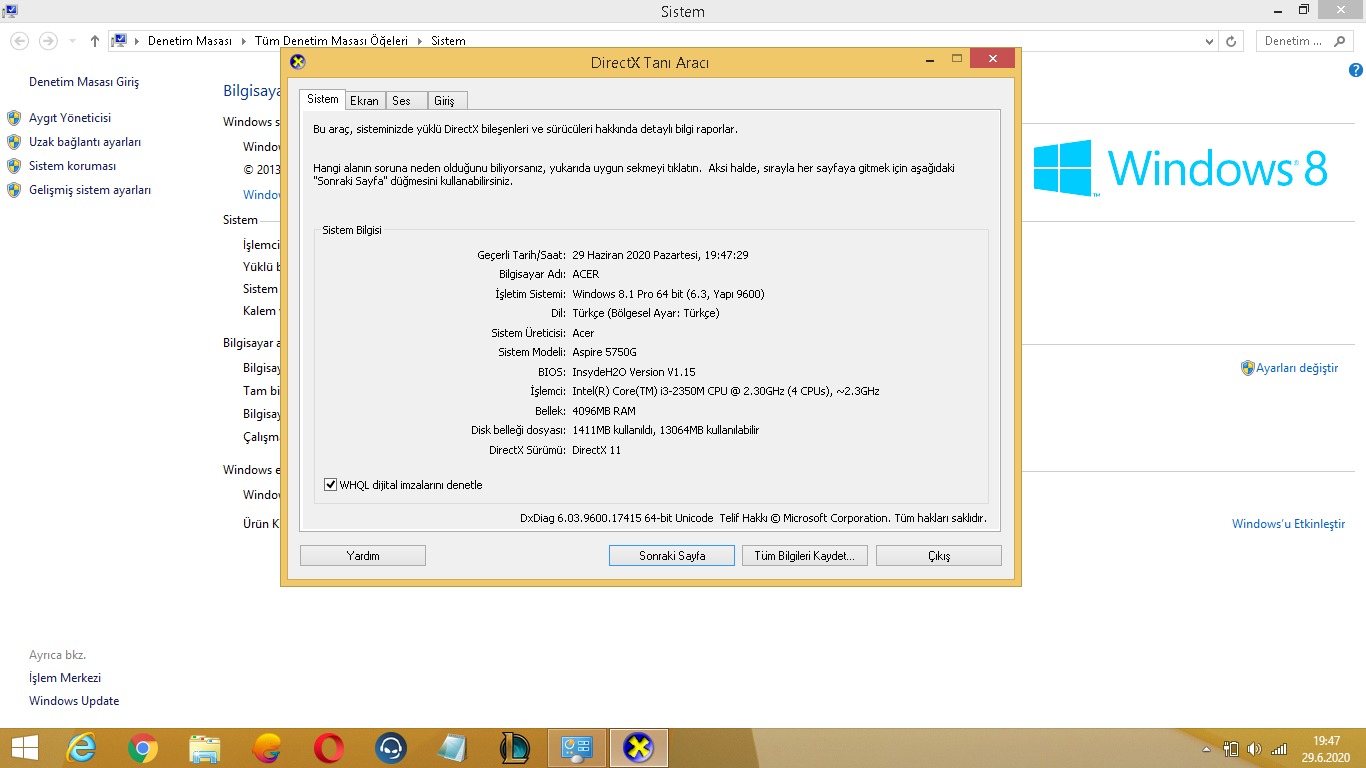Click Ayarları değiştir link

click(1297, 368)
